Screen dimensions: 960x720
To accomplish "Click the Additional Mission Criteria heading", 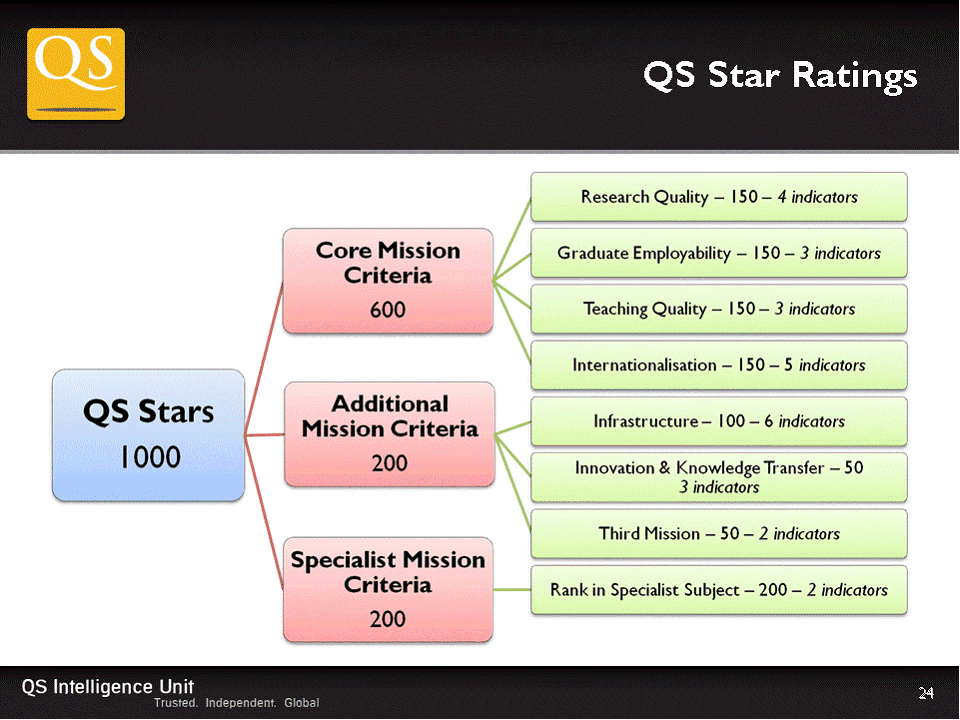I will coord(389,416).
